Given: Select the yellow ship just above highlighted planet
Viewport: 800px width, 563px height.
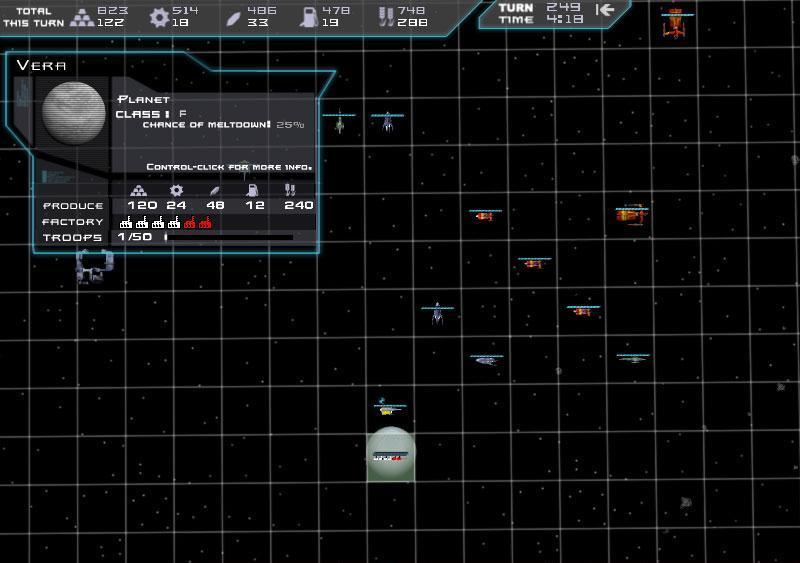Looking at the screenshot, I should tap(388, 409).
